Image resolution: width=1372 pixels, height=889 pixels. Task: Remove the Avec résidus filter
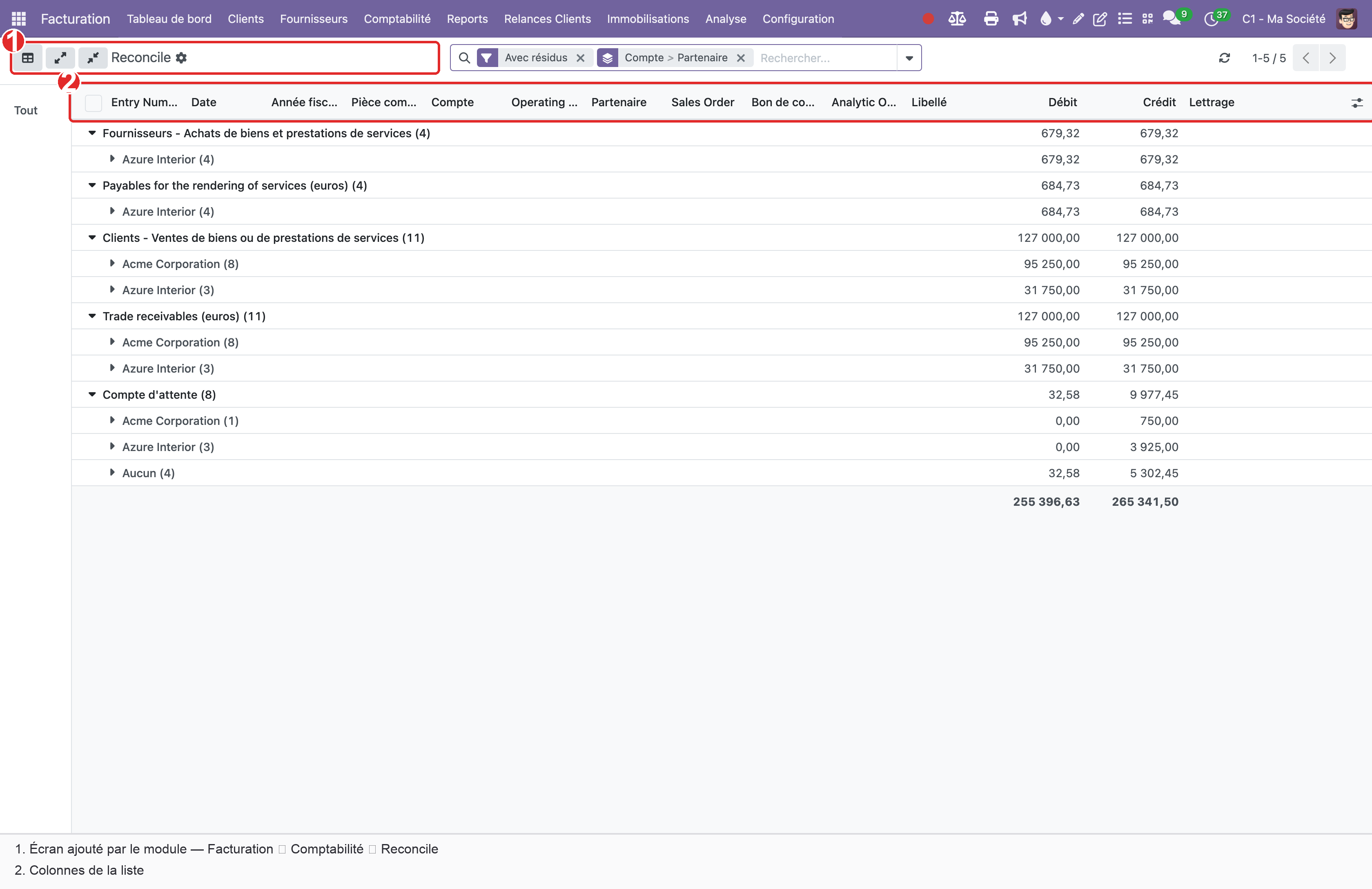pos(581,58)
